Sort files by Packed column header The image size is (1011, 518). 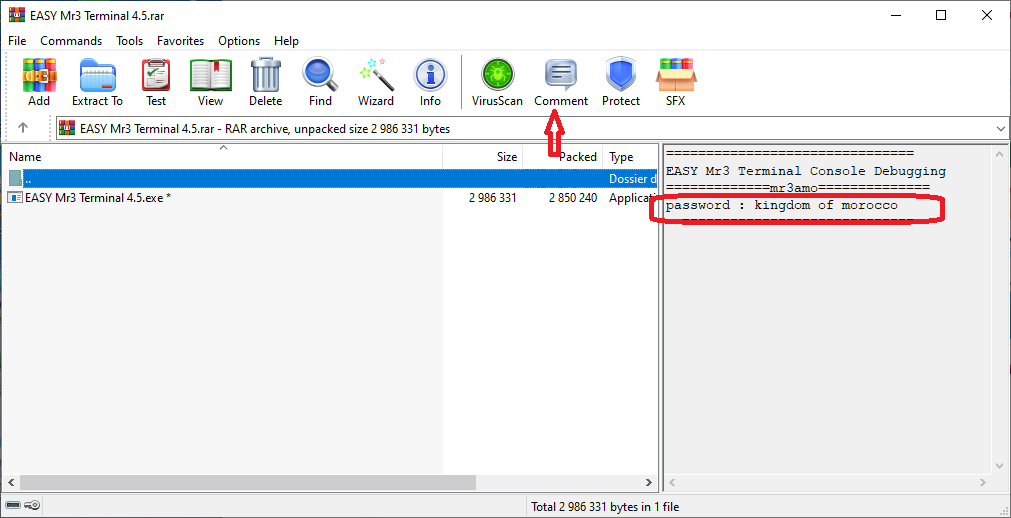pyautogui.click(x=562, y=157)
